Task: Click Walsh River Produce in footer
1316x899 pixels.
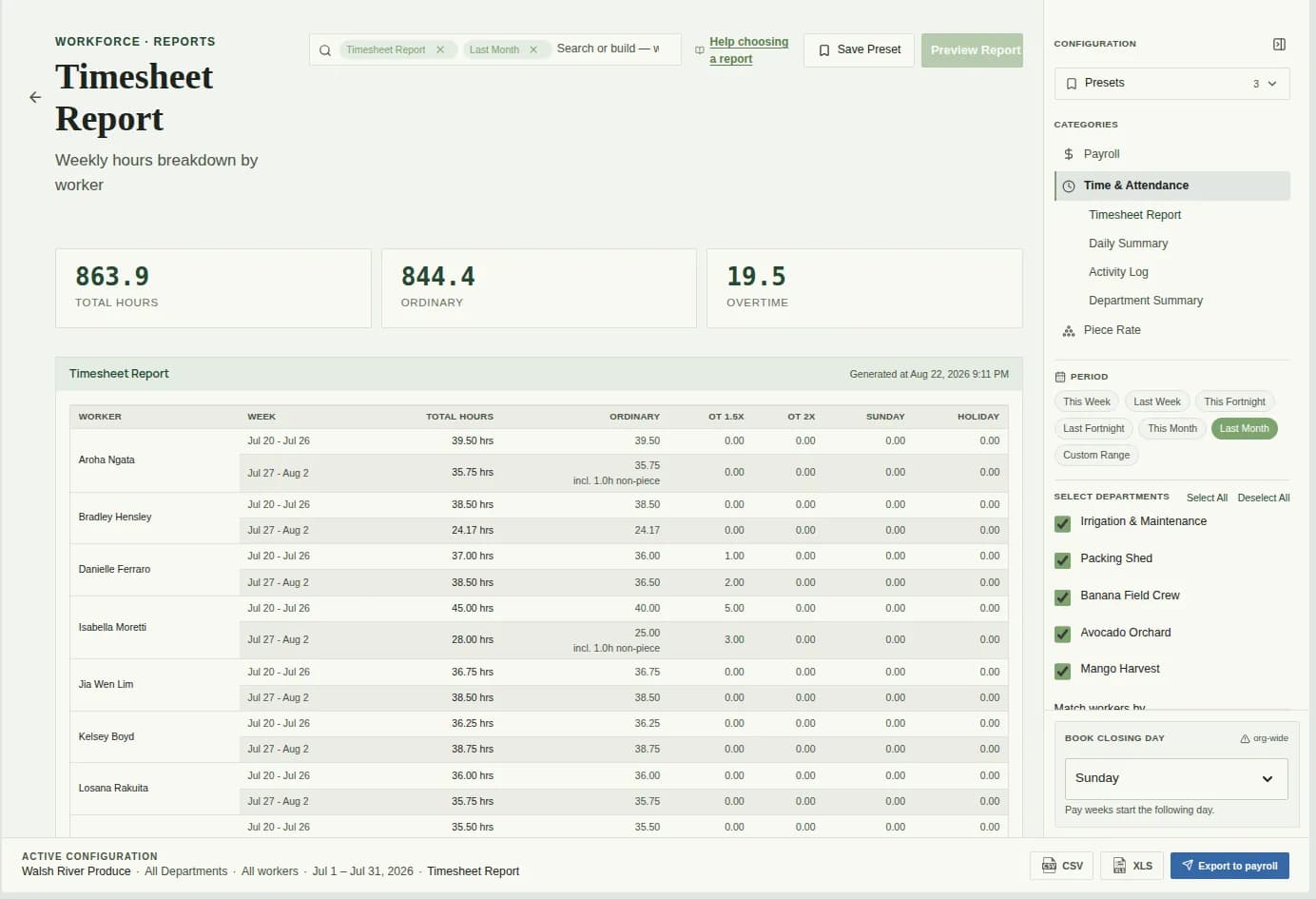Action: tap(76, 872)
